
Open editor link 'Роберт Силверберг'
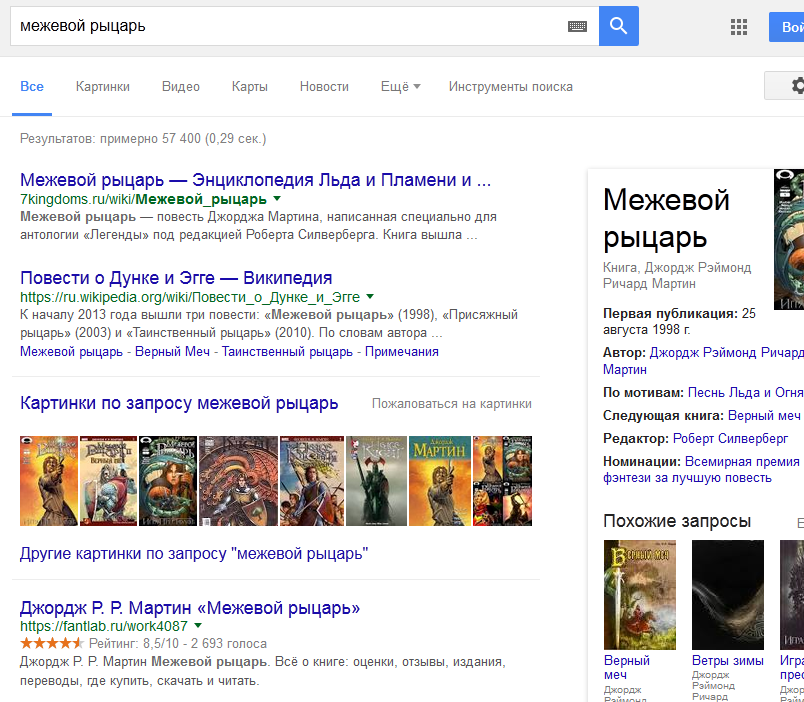coord(731,439)
